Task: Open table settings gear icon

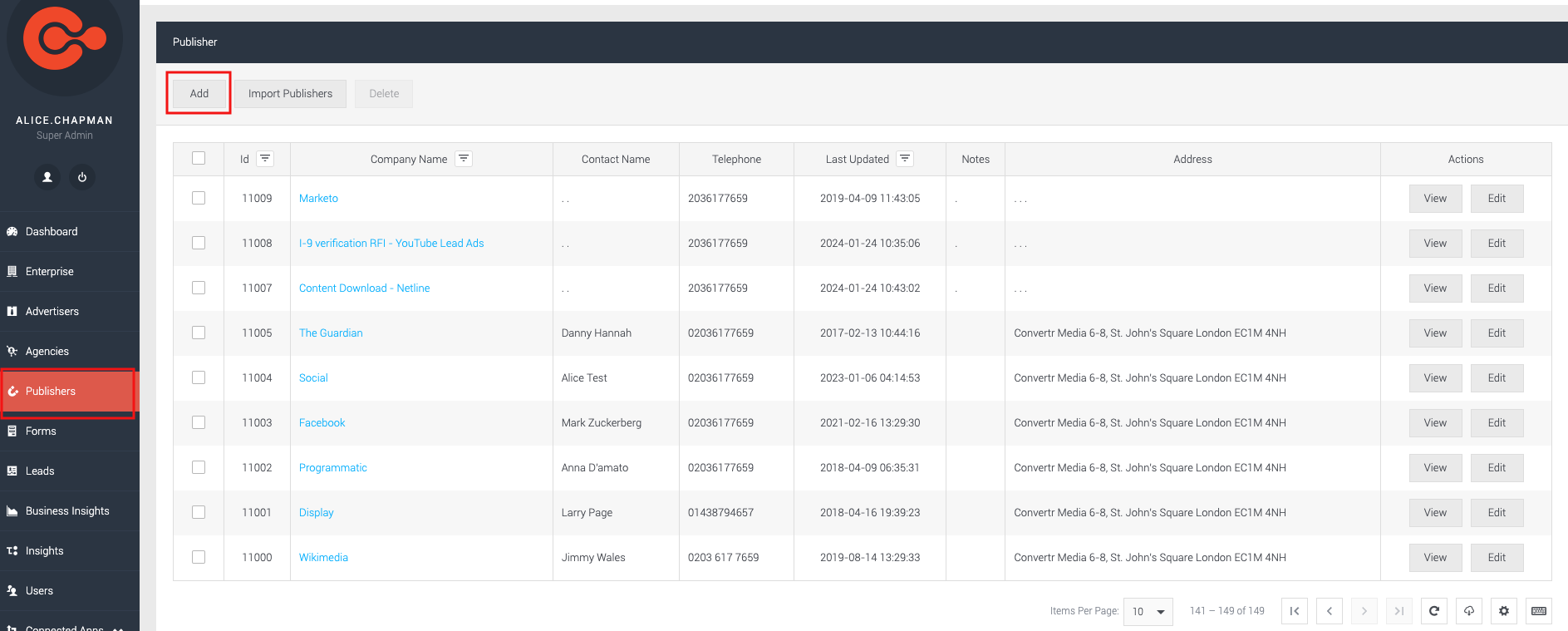Action: click(x=1504, y=611)
